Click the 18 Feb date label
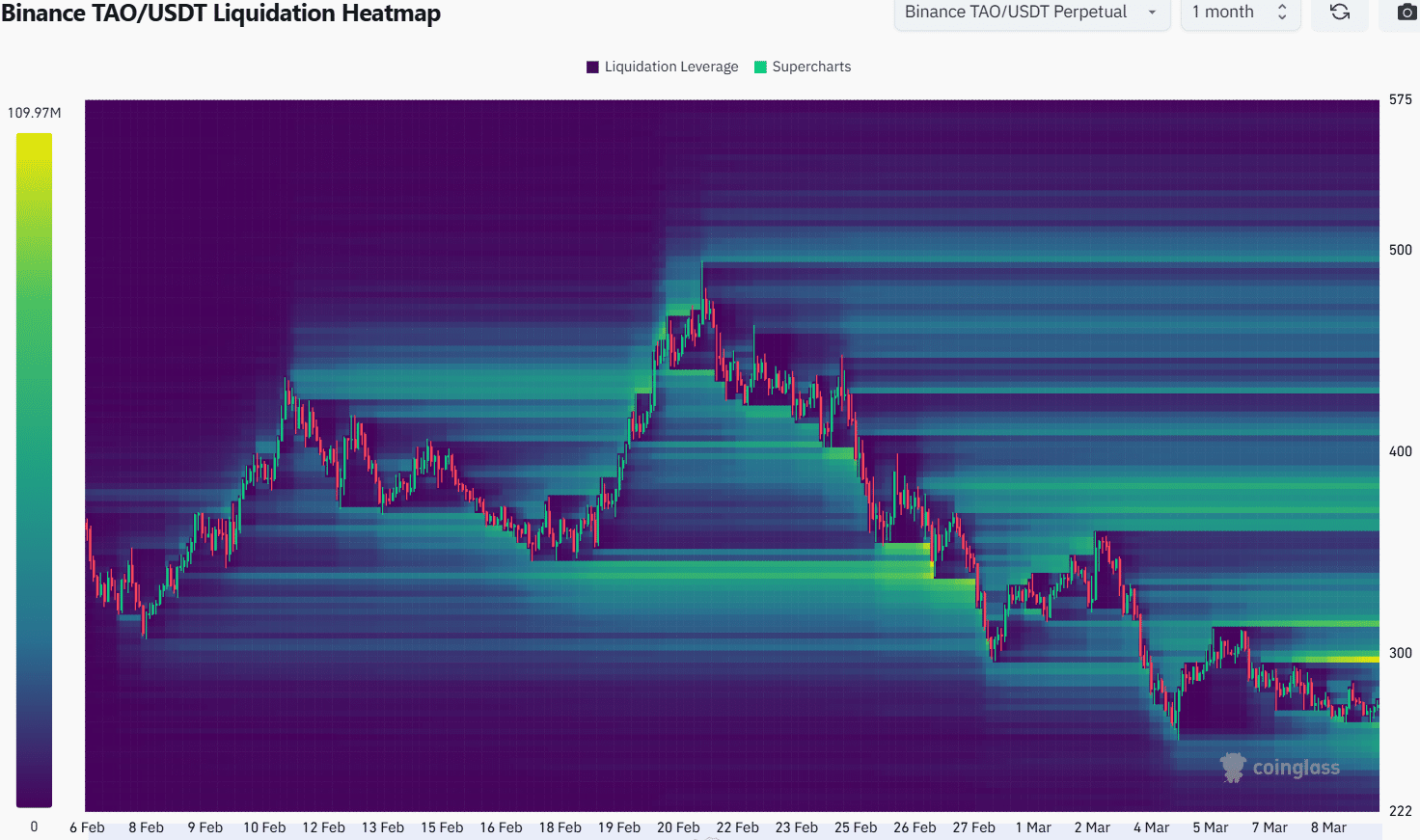The width and height of the screenshot is (1420, 840). pyautogui.click(x=560, y=827)
